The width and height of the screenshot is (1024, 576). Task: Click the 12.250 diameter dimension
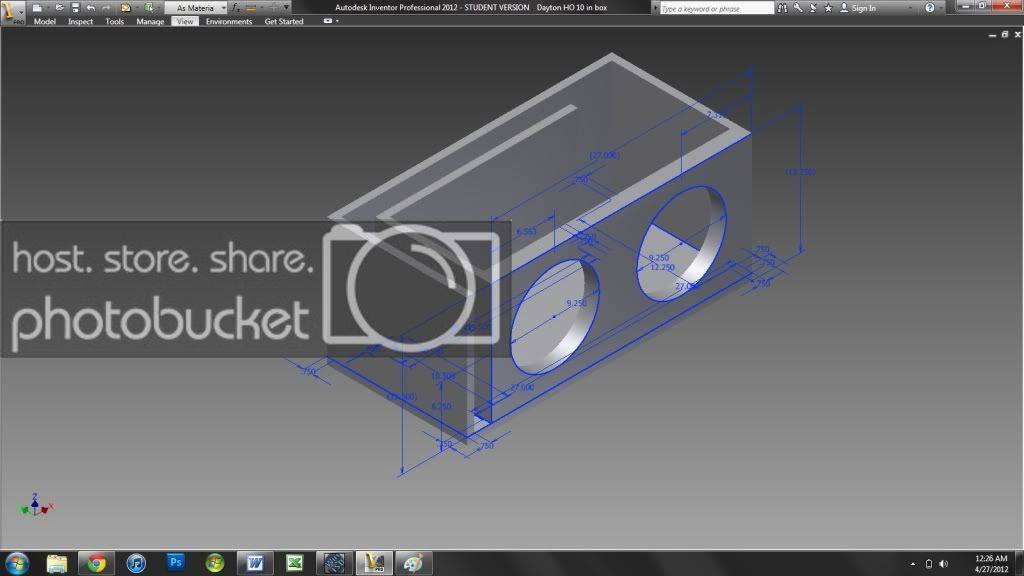coord(662,267)
